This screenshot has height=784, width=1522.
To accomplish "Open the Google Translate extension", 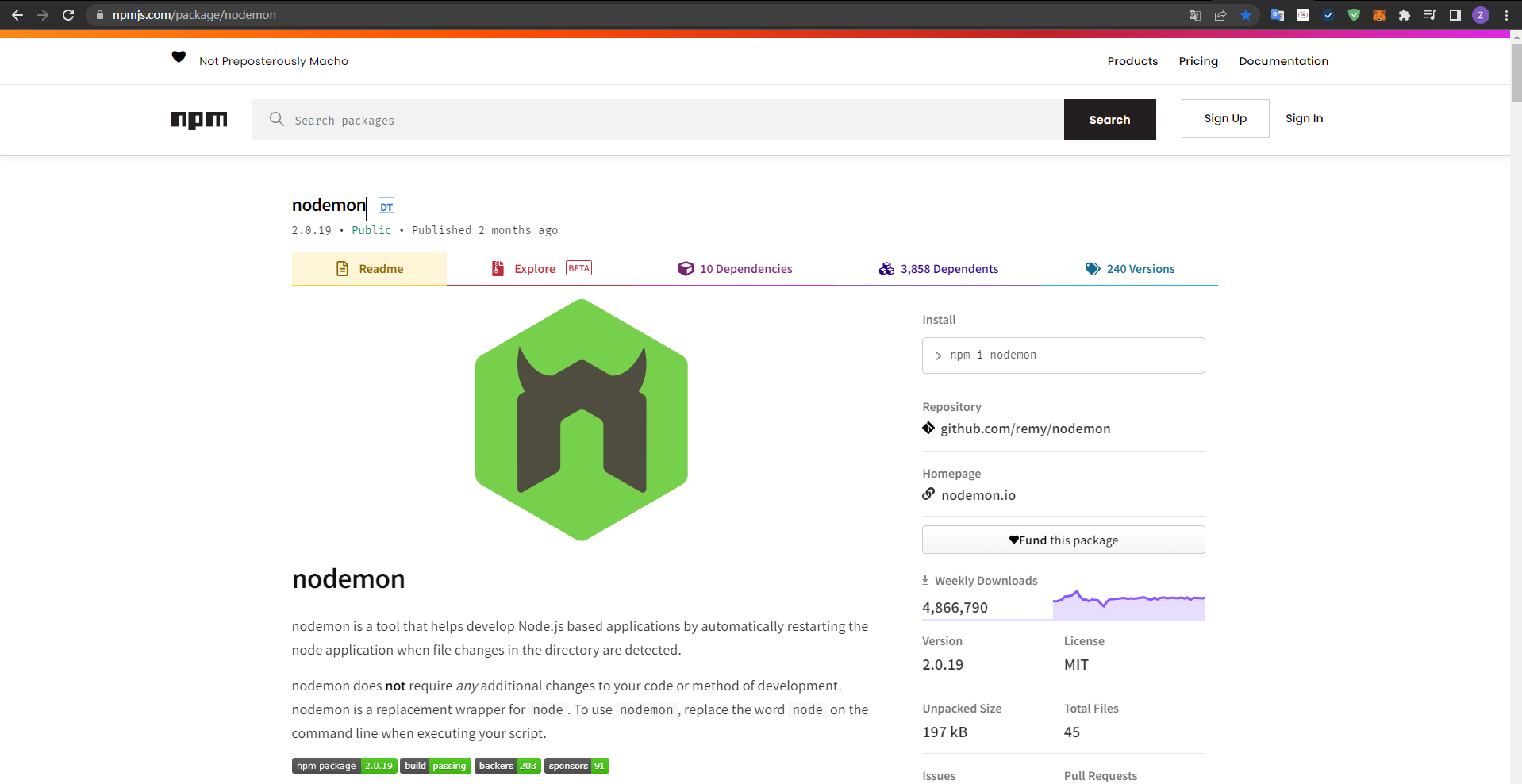I will point(1278,15).
